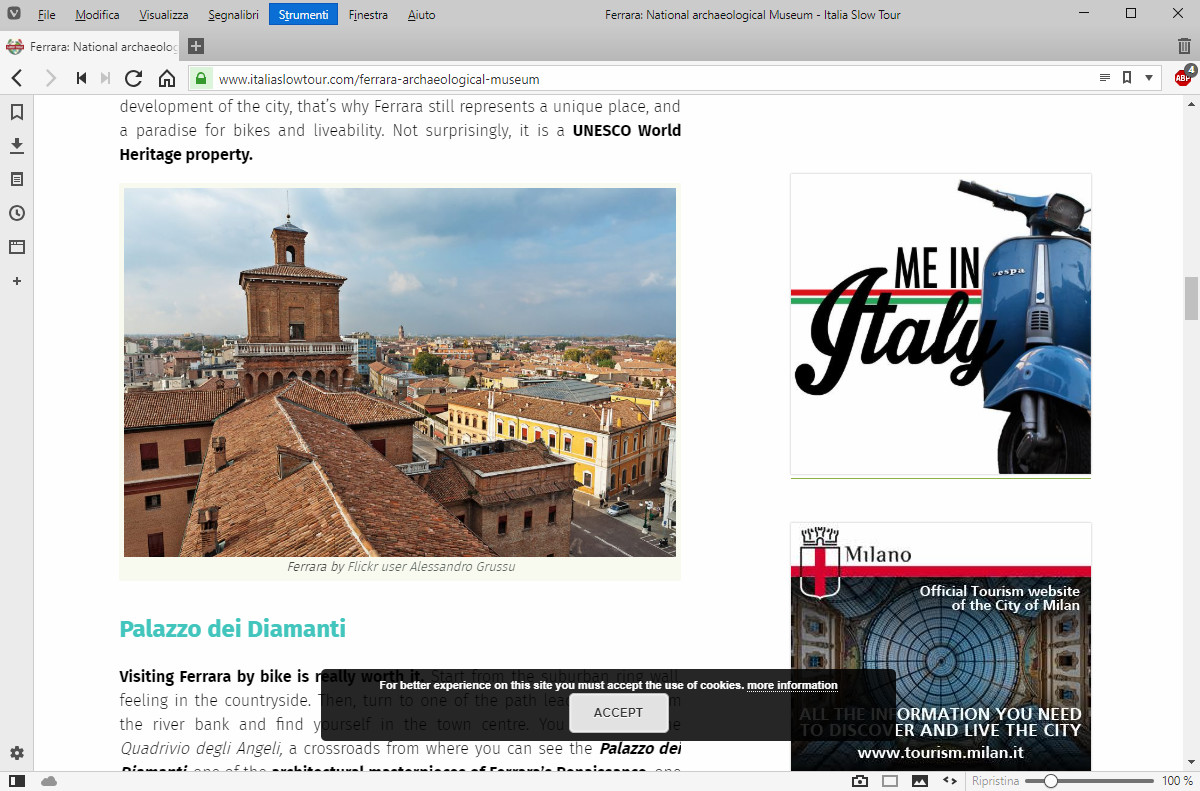Open the Finestra menu
Image resolution: width=1200 pixels, height=791 pixels.
point(369,15)
